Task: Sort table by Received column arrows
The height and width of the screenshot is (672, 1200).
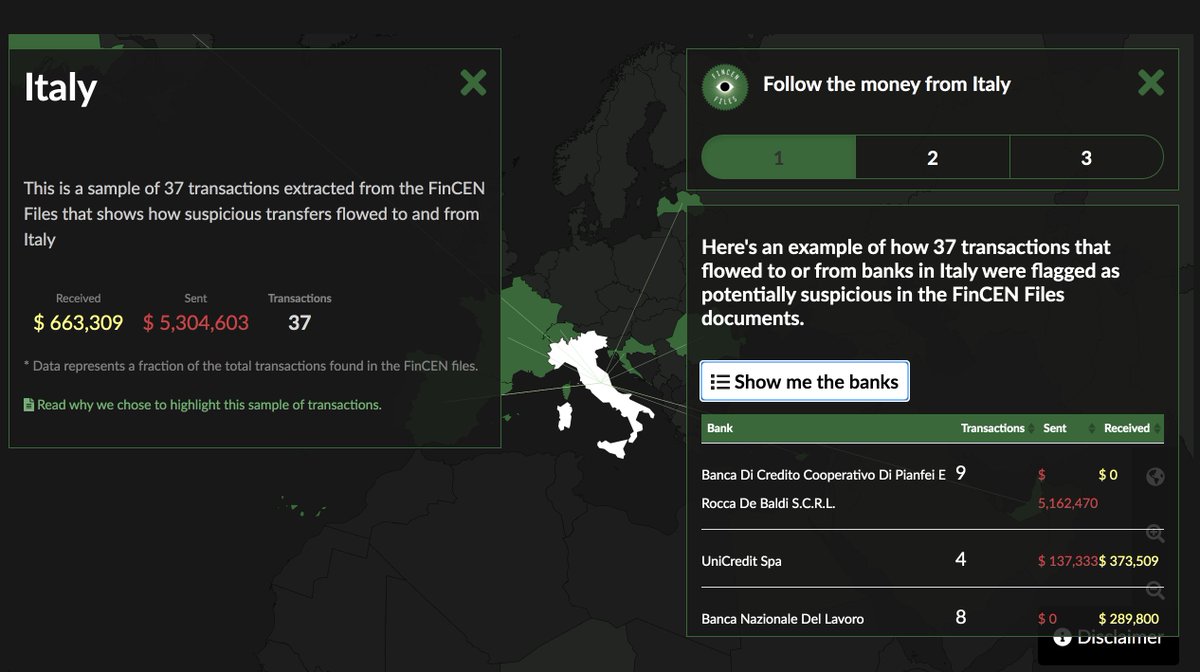Action: (1156, 428)
